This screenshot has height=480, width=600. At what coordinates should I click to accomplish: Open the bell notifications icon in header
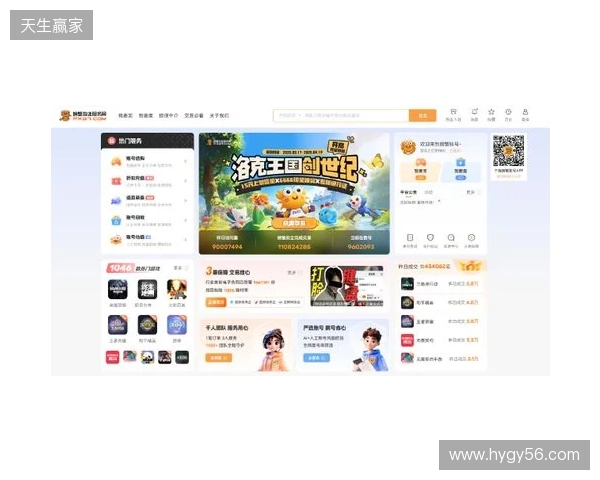pyautogui.click(x=474, y=112)
